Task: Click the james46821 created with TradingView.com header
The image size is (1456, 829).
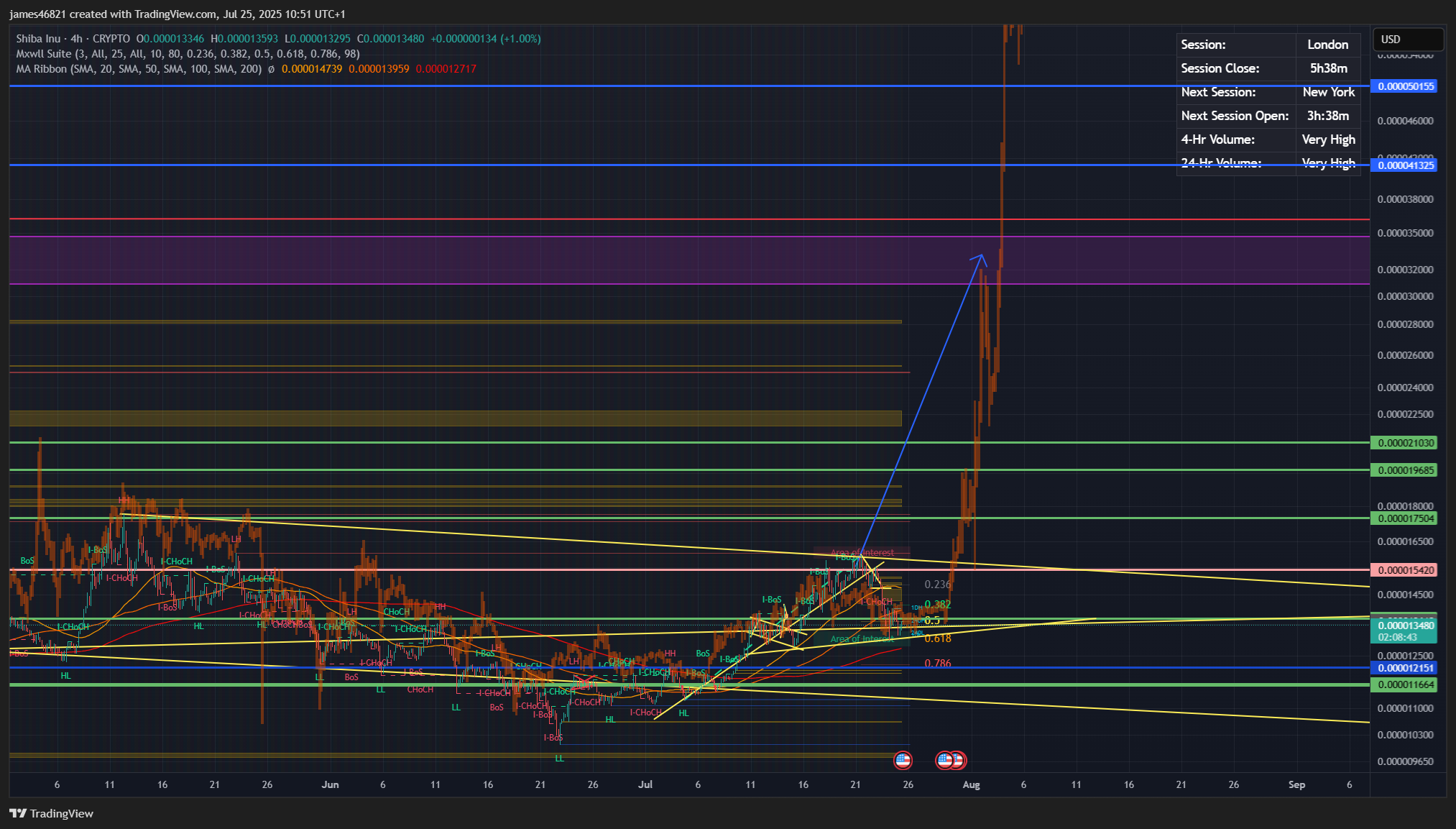Action: click(x=178, y=14)
